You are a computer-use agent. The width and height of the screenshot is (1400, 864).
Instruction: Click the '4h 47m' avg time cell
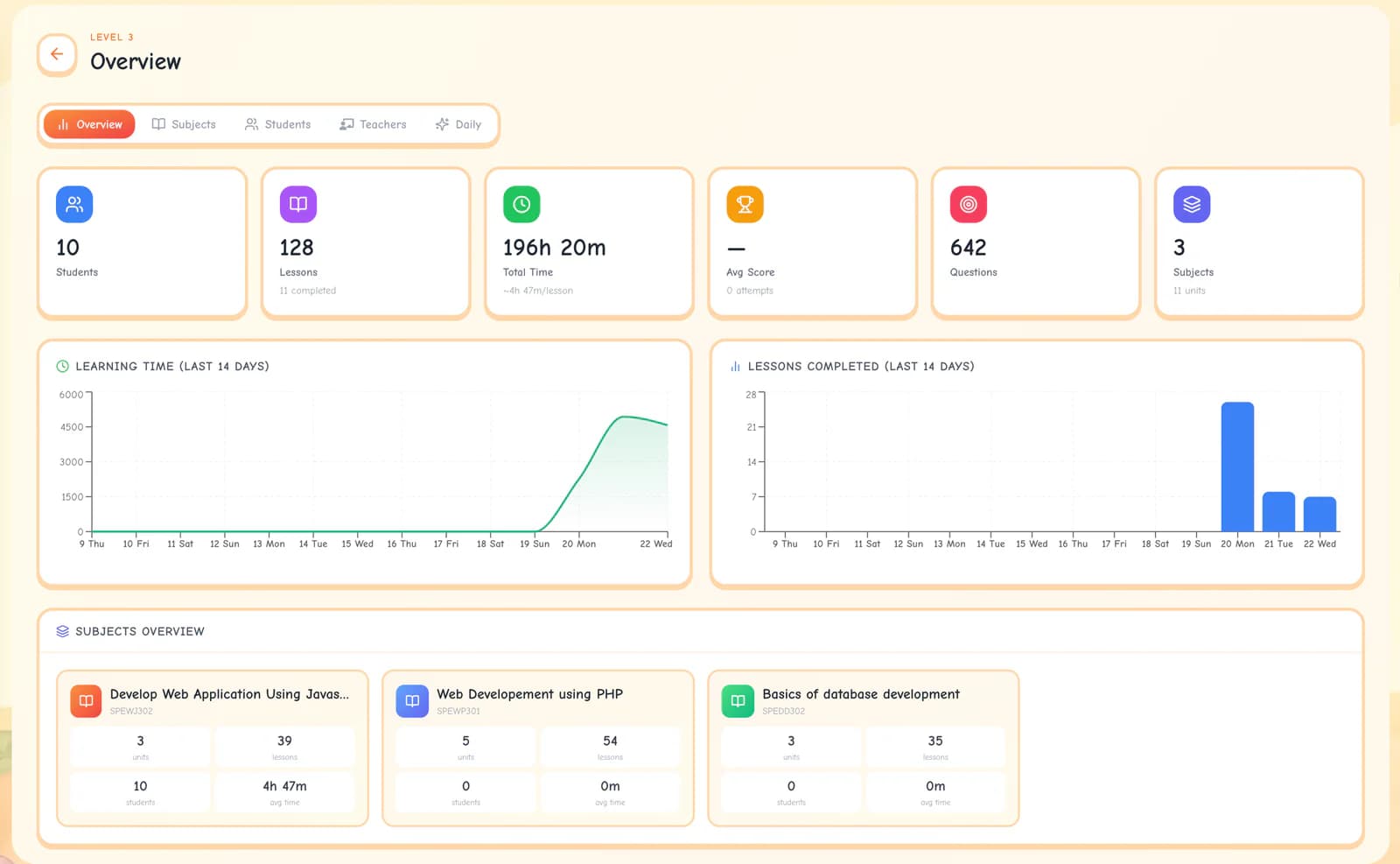tap(284, 792)
